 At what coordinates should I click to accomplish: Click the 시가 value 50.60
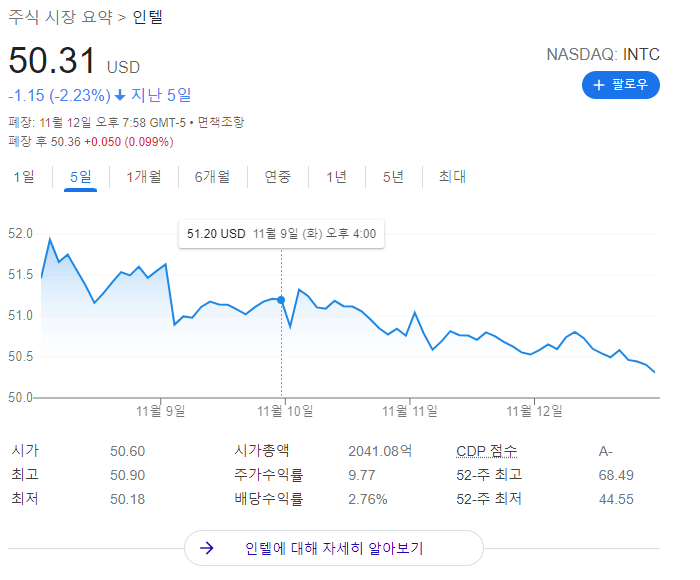click(128, 451)
